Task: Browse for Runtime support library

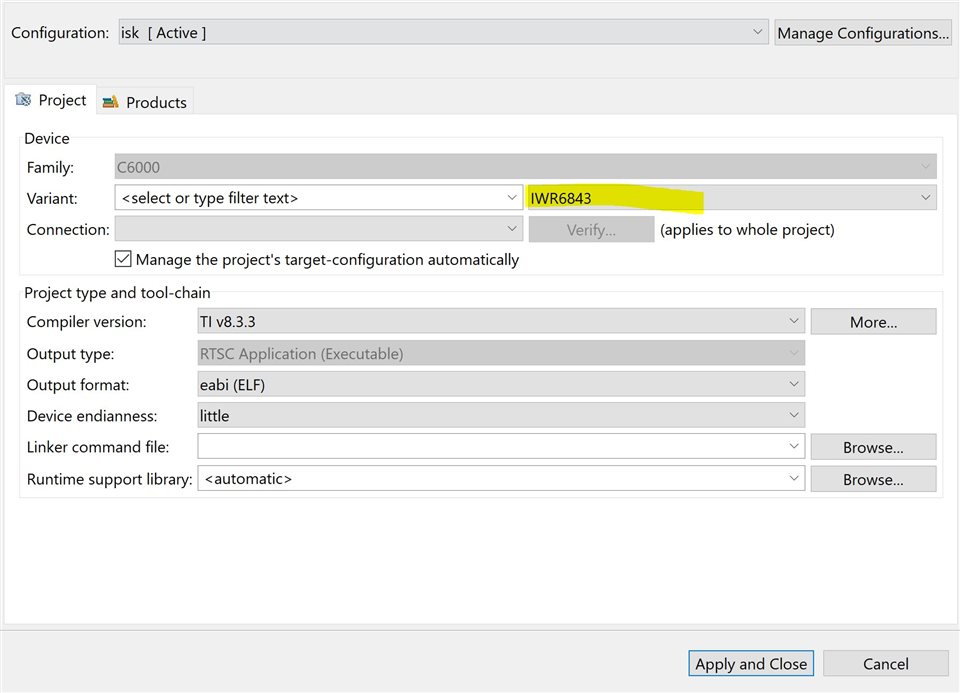Action: (873, 479)
